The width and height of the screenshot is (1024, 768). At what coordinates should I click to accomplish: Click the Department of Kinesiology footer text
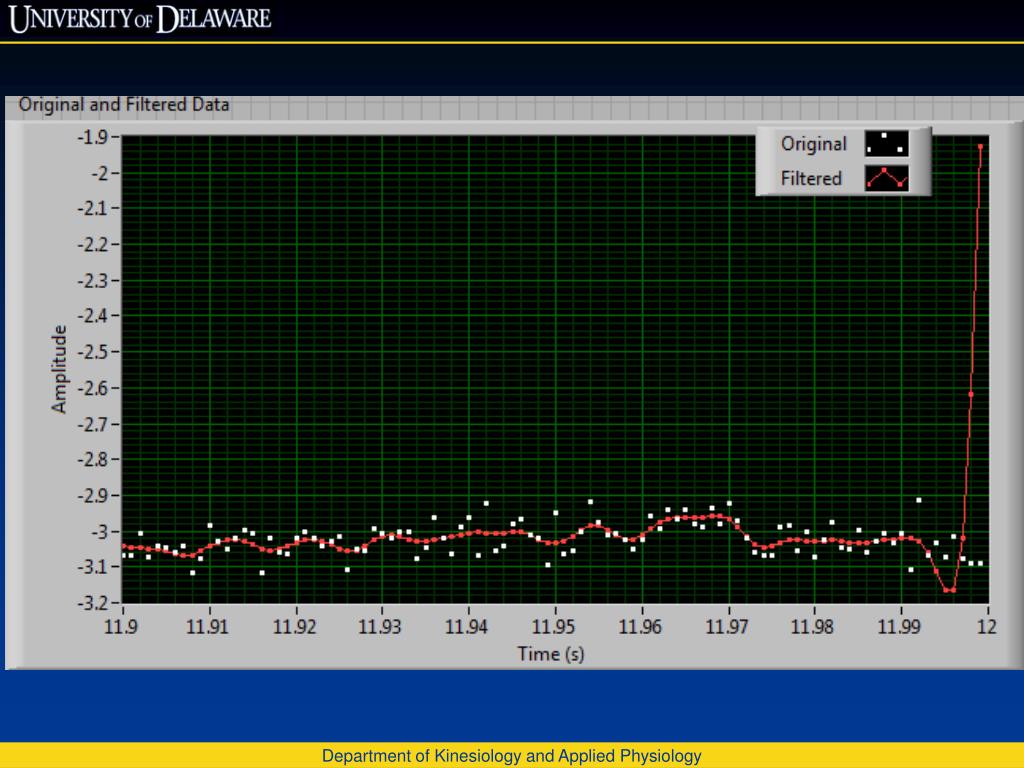pos(511,756)
